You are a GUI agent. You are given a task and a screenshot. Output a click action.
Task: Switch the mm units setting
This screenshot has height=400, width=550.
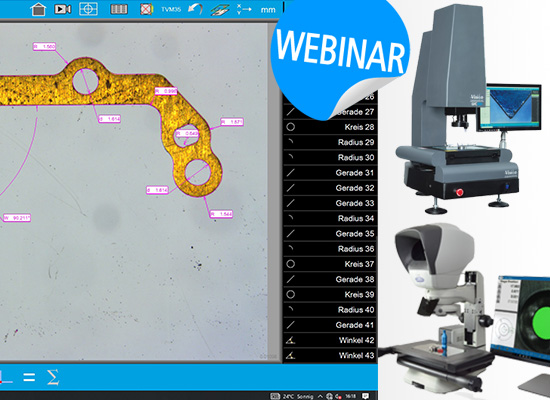[x=268, y=10]
